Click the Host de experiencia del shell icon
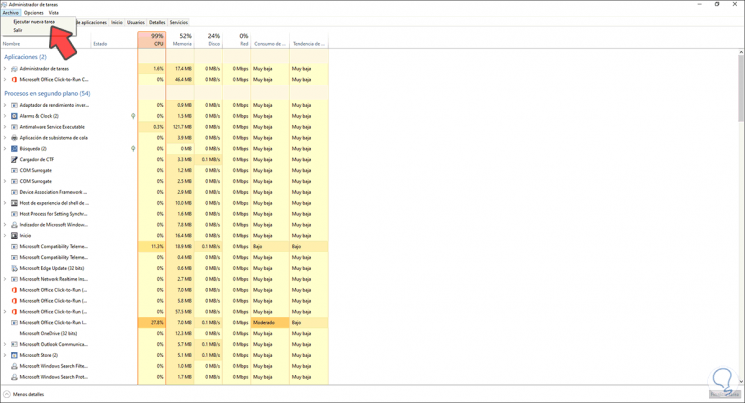 (x=14, y=203)
